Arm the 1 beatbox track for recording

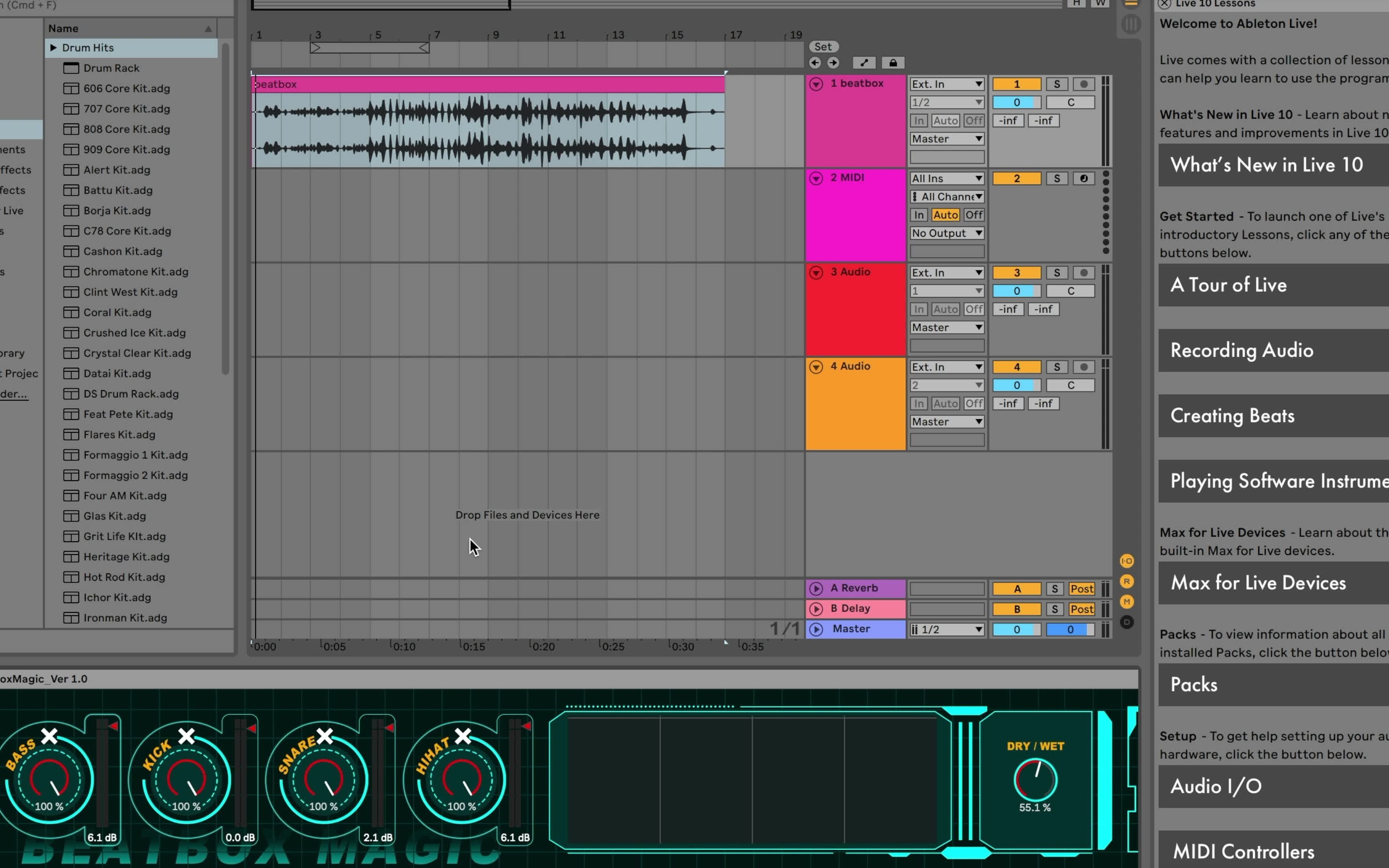click(1083, 84)
